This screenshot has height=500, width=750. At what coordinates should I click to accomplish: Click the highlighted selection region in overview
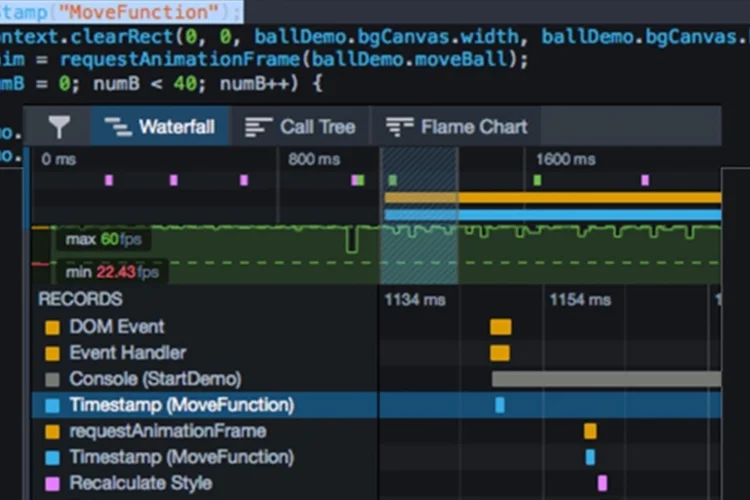click(x=419, y=216)
